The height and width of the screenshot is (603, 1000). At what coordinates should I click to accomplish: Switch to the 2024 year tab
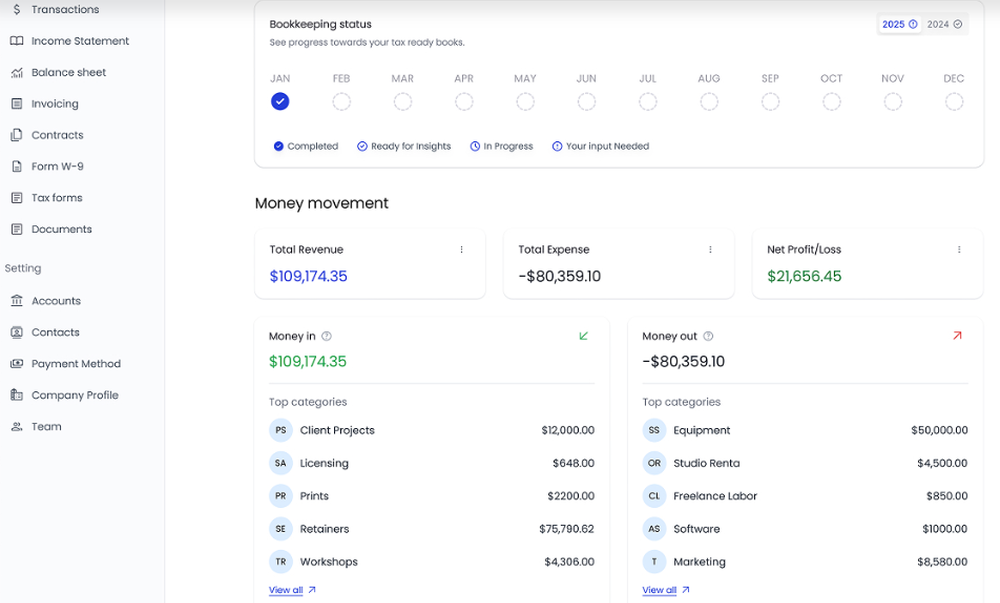click(x=945, y=24)
